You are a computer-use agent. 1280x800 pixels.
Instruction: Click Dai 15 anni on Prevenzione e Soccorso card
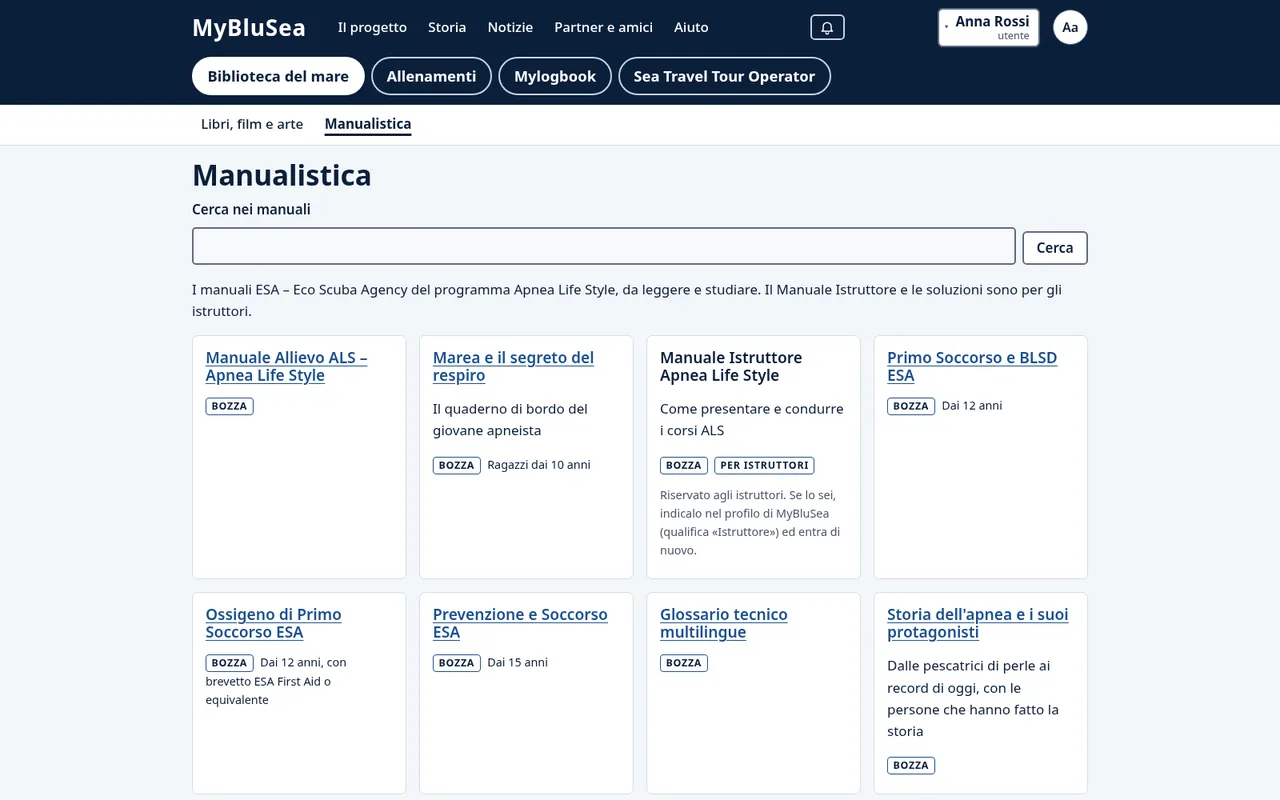[518, 663]
